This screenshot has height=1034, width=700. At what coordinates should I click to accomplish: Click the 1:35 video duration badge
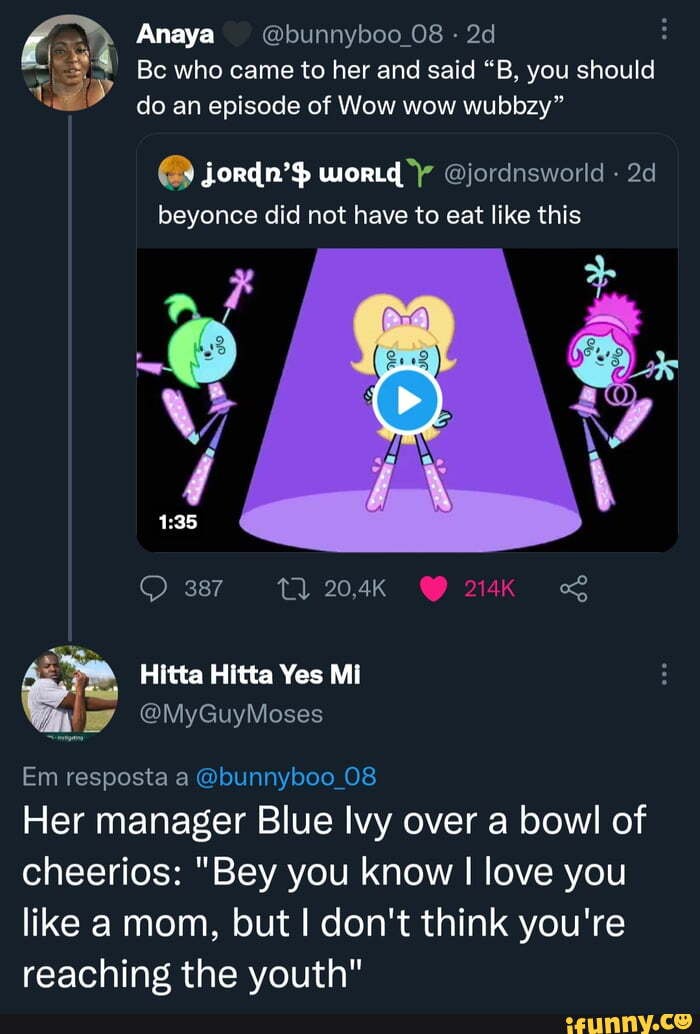tap(176, 521)
